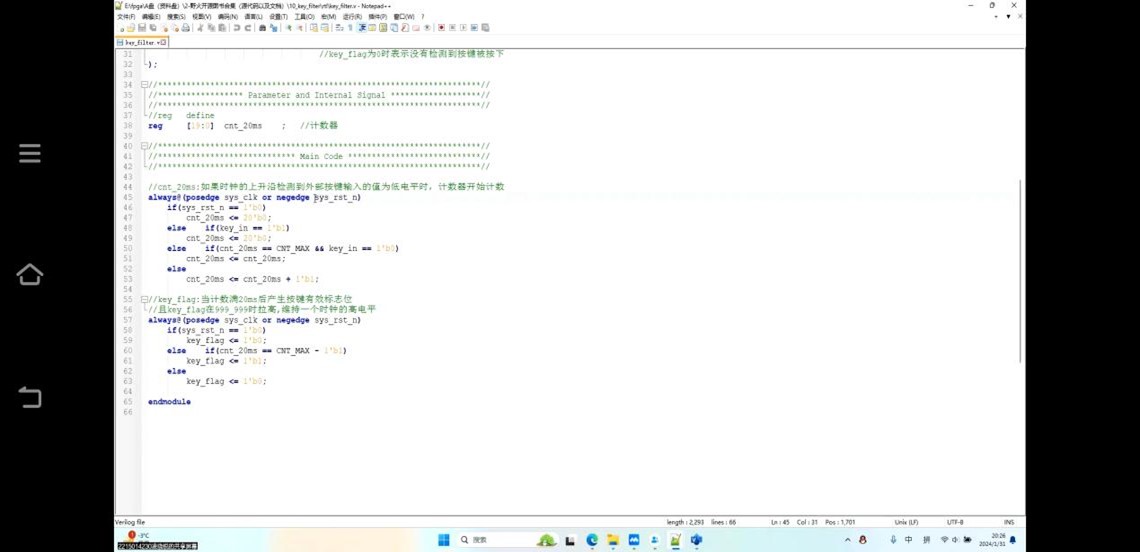Toggle the INS insert mode indicator

(x=1008, y=522)
